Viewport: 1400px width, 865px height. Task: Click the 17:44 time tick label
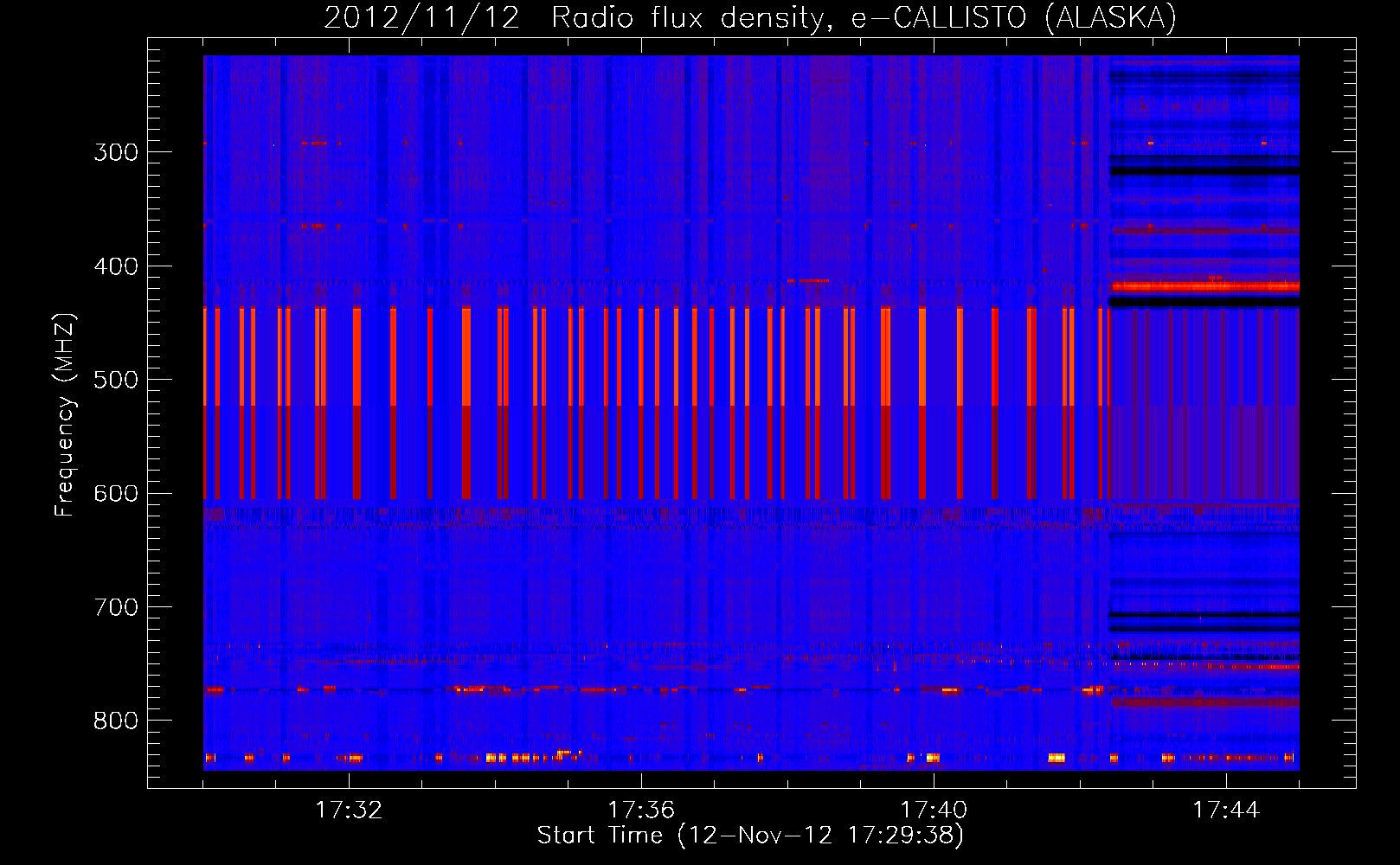(1226, 810)
